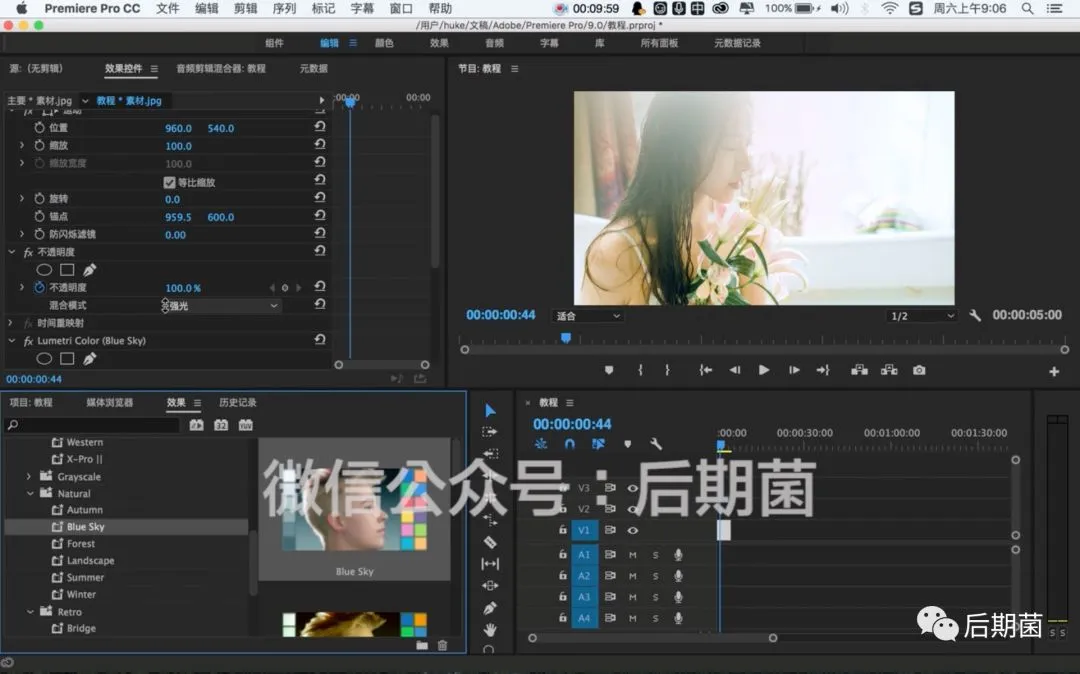Viewport: 1080px width, 674px height.
Task: Toggle the uniform scale checkbox
Action: point(169,182)
